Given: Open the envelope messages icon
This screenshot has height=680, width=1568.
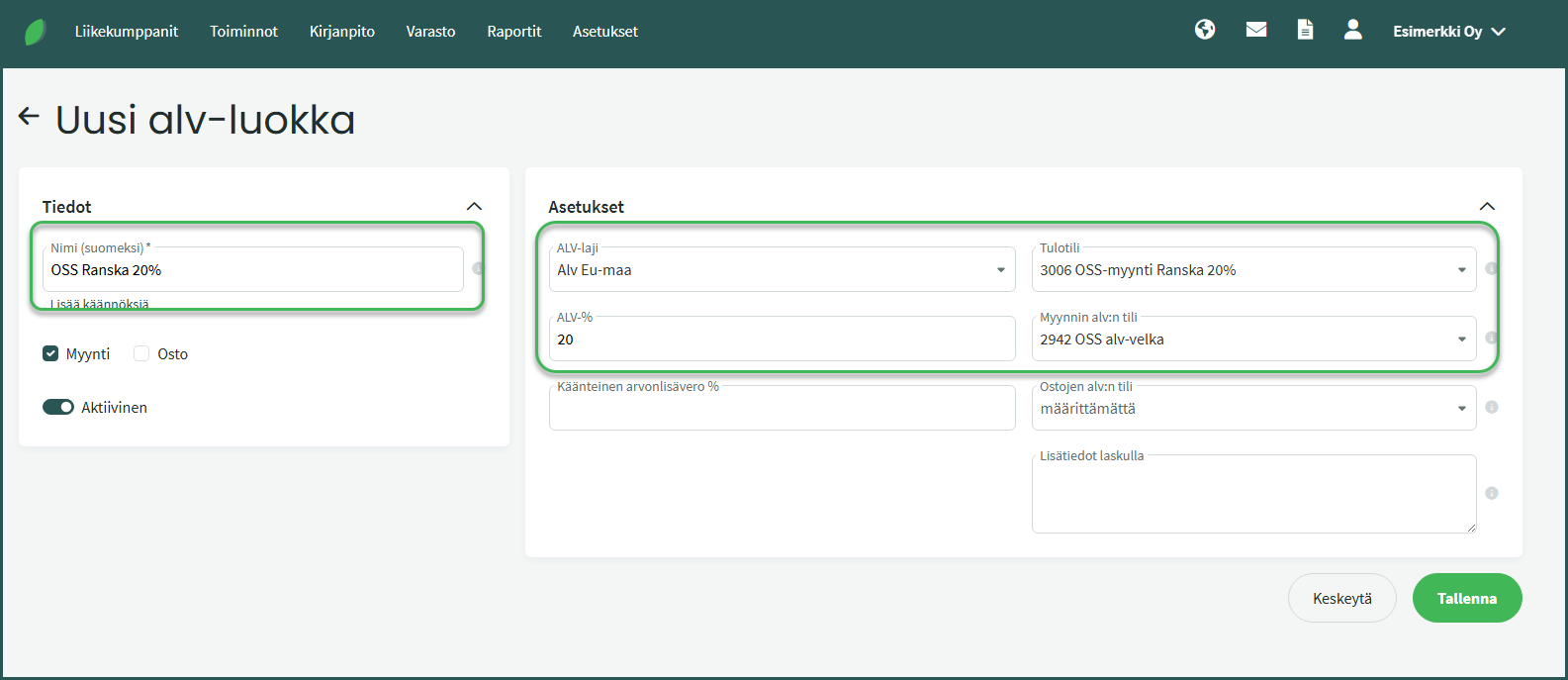Looking at the screenshot, I should [x=1256, y=30].
